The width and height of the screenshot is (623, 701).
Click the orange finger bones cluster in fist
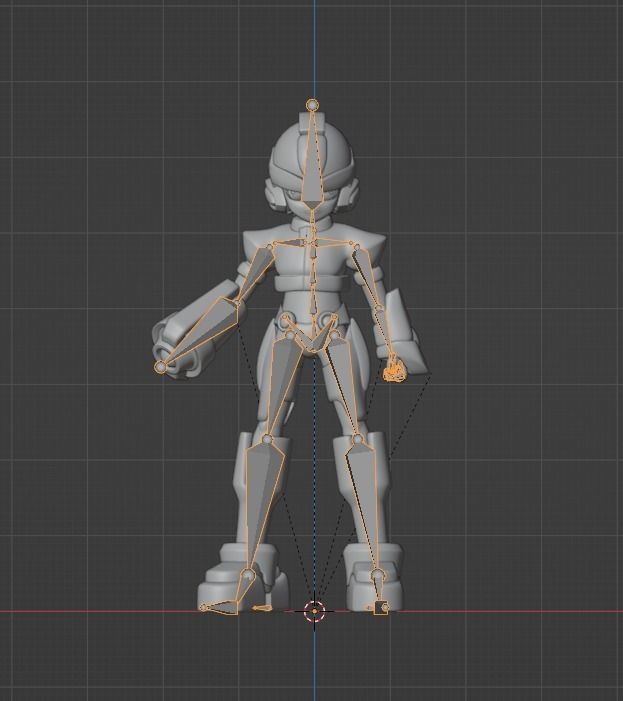pyautogui.click(x=393, y=373)
